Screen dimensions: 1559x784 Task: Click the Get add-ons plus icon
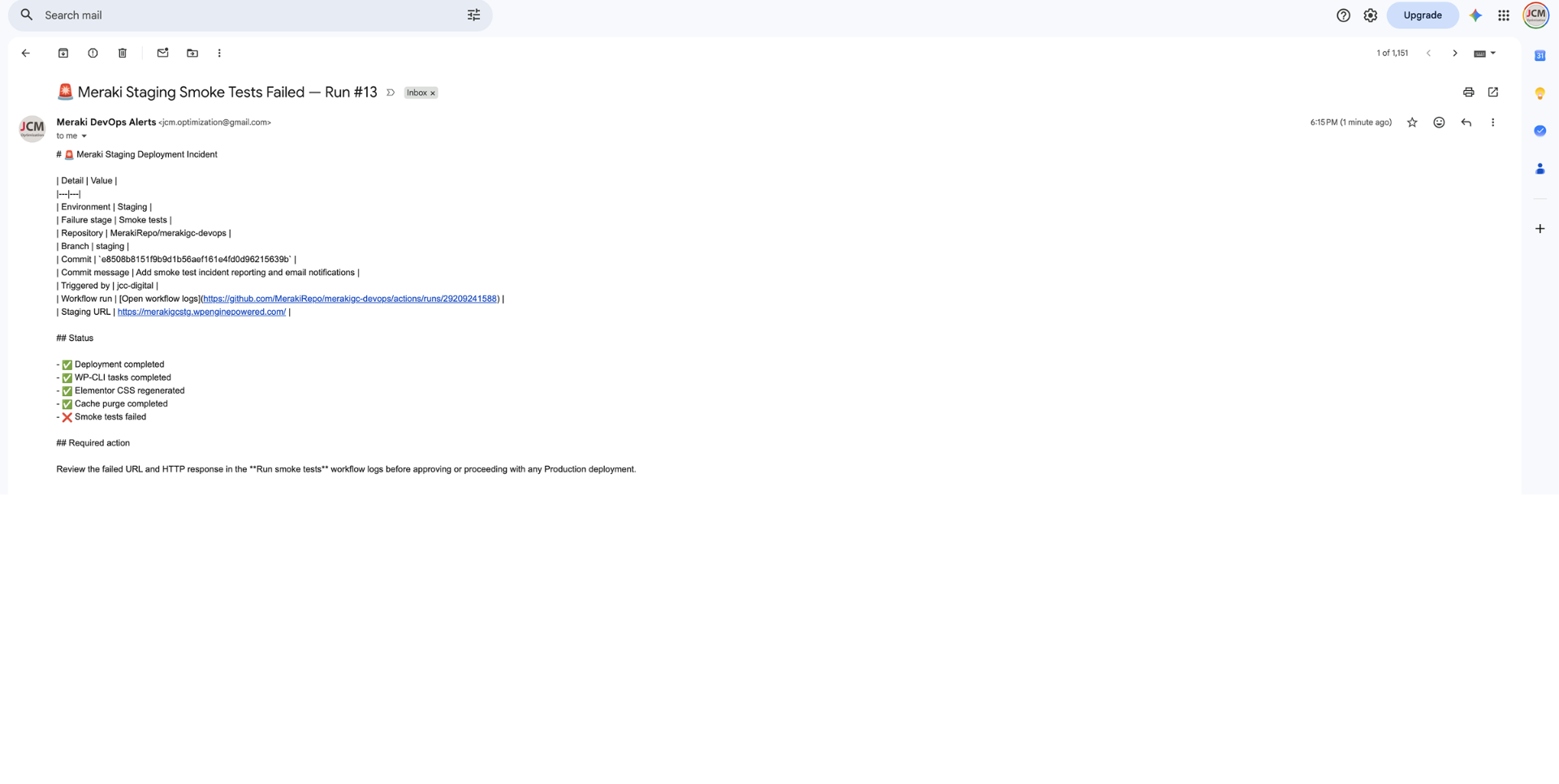pyautogui.click(x=1540, y=229)
